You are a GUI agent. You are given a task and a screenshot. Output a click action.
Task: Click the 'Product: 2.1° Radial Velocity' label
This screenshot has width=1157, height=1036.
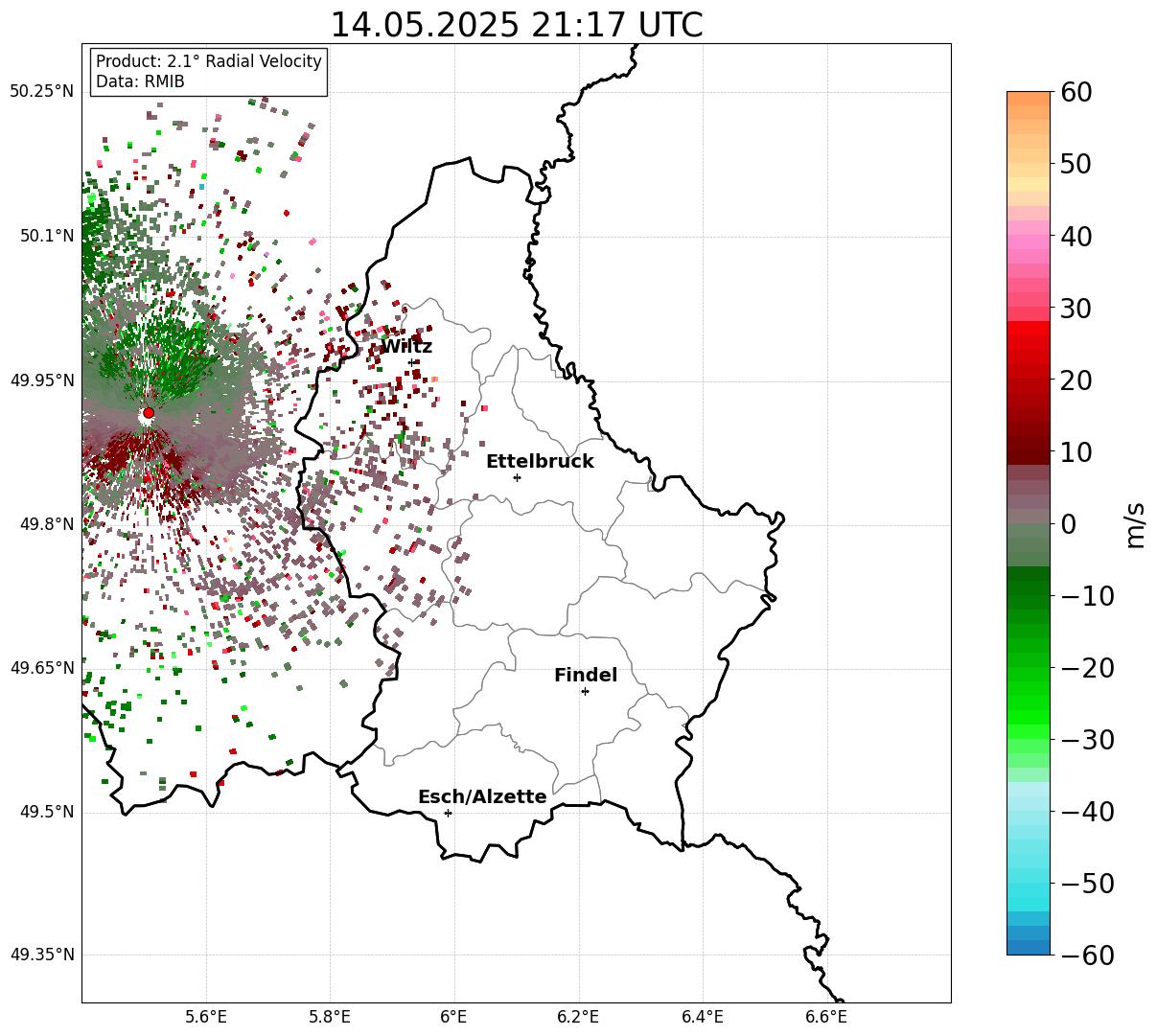click(x=209, y=61)
